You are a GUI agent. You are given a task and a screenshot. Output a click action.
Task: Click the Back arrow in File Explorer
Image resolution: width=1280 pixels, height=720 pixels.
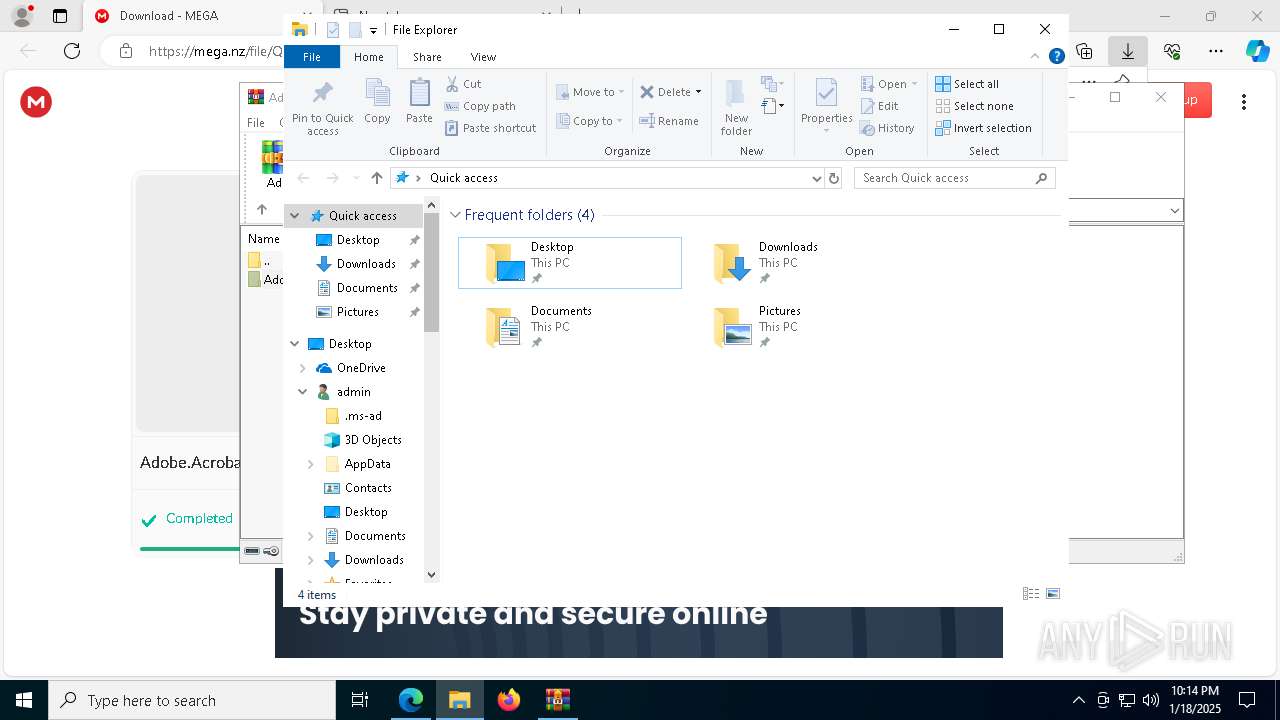[303, 178]
